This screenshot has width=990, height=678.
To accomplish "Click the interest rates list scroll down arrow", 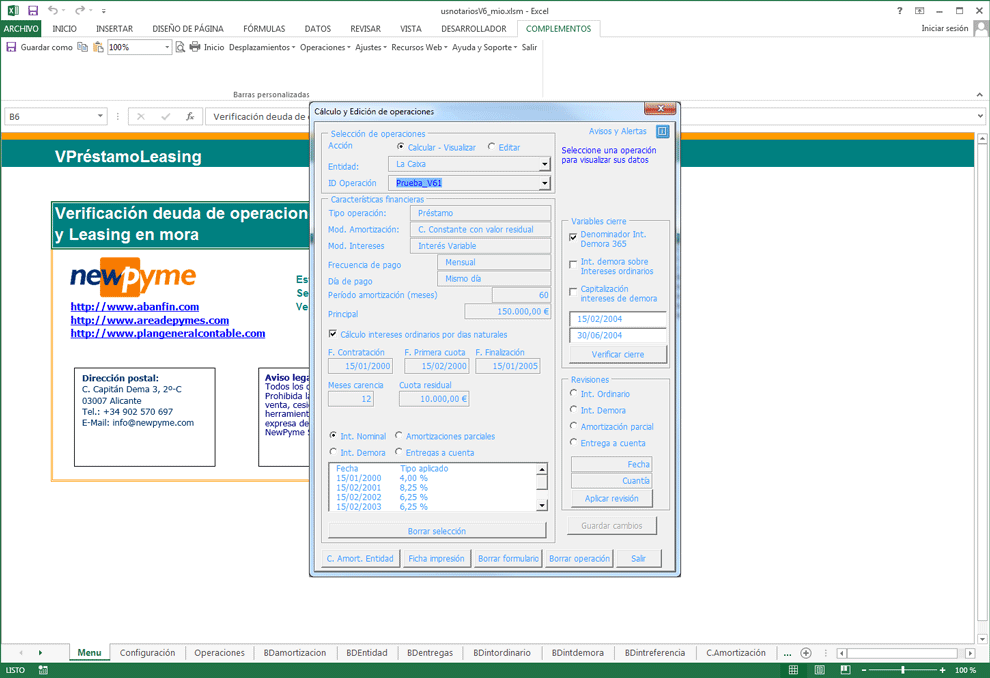I will click(x=542, y=505).
